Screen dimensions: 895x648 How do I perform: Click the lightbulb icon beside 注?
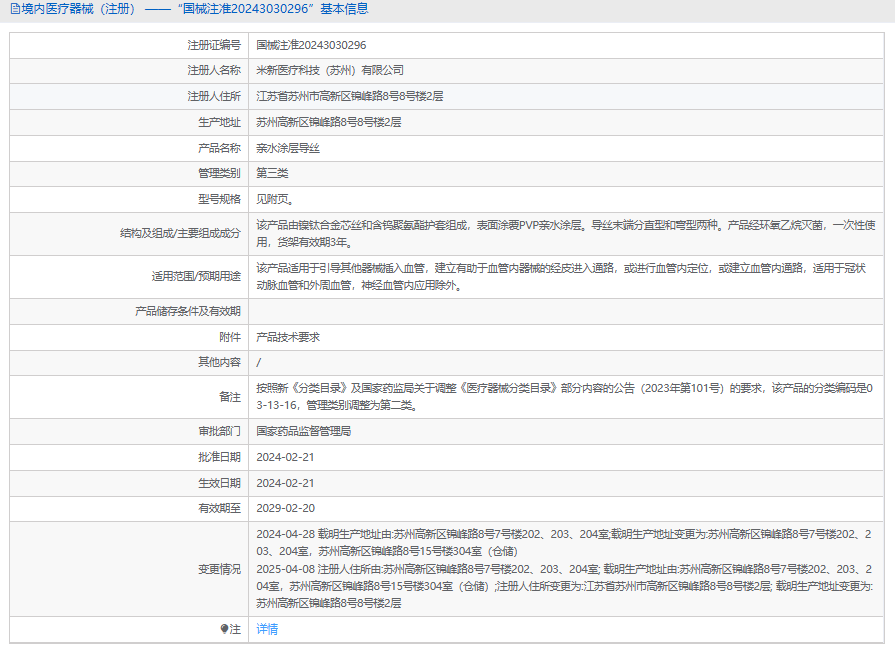pyautogui.click(x=224, y=629)
